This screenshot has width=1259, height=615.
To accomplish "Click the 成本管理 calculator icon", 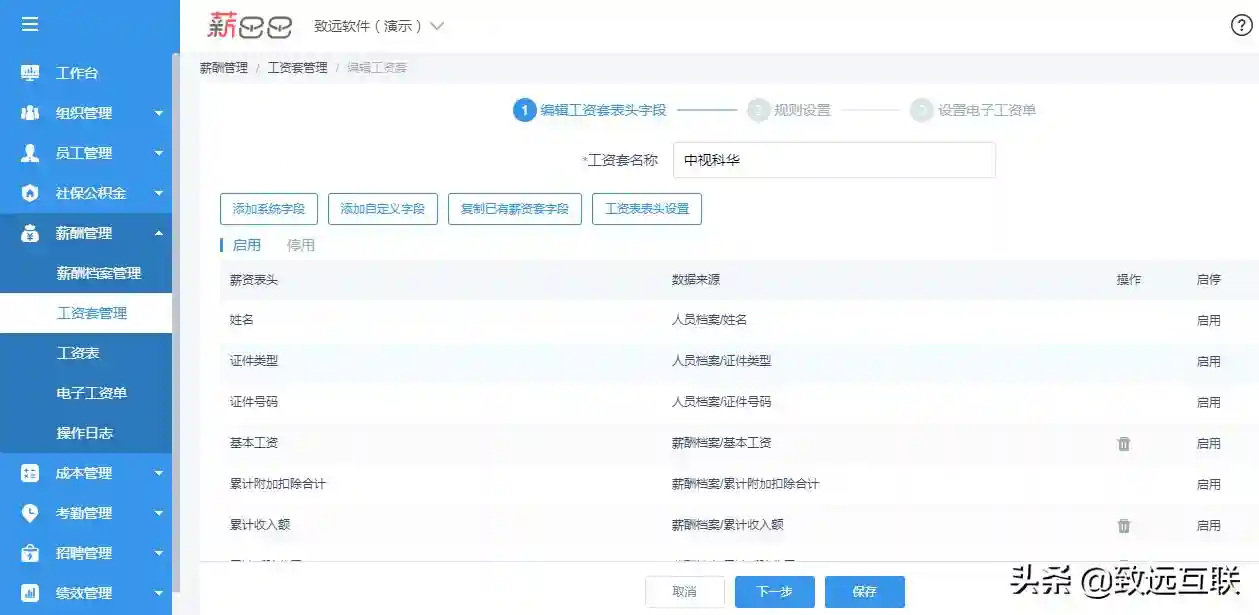I will tap(30, 473).
